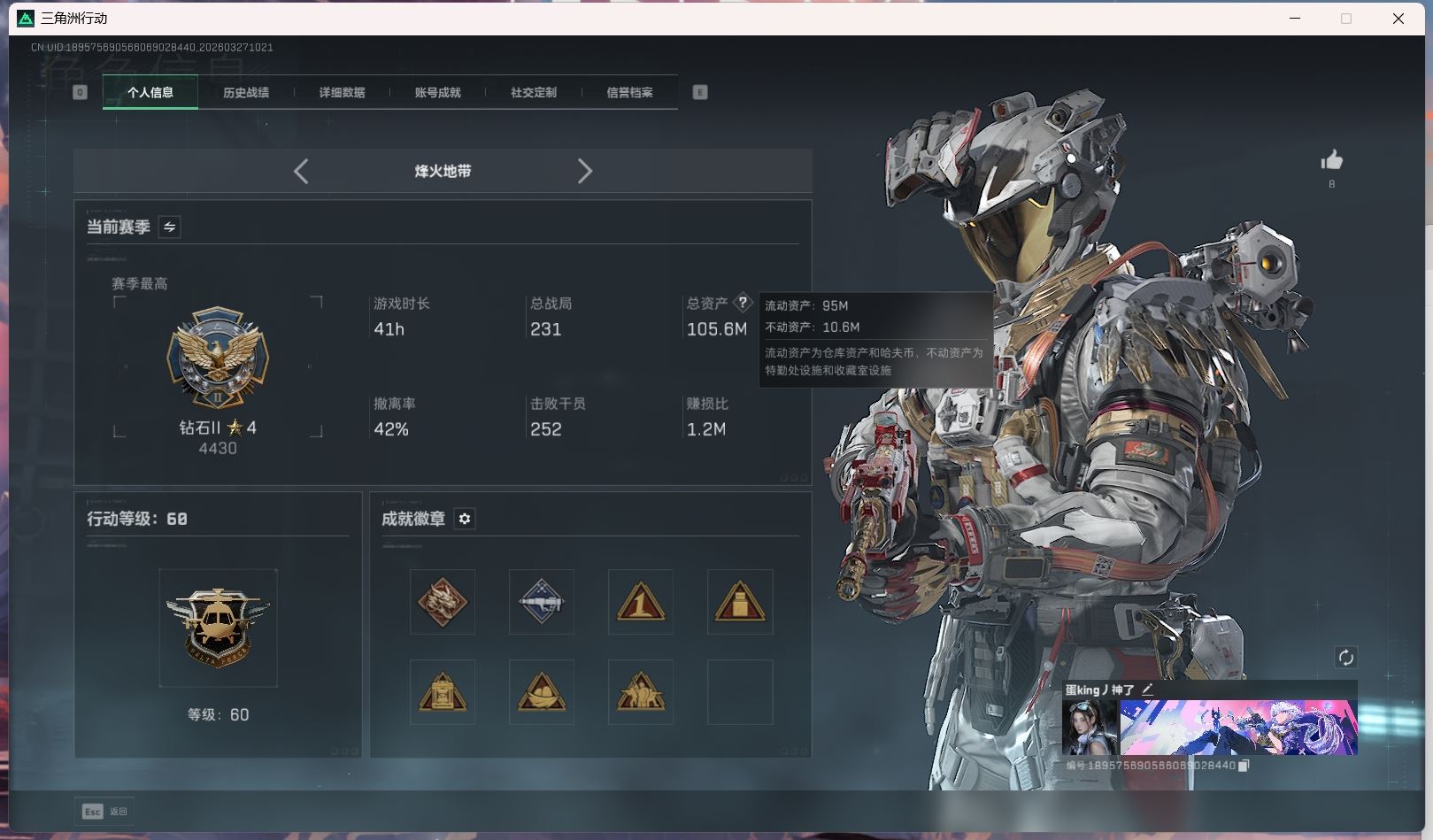Select the dragon head achievement badge

[x=443, y=602]
